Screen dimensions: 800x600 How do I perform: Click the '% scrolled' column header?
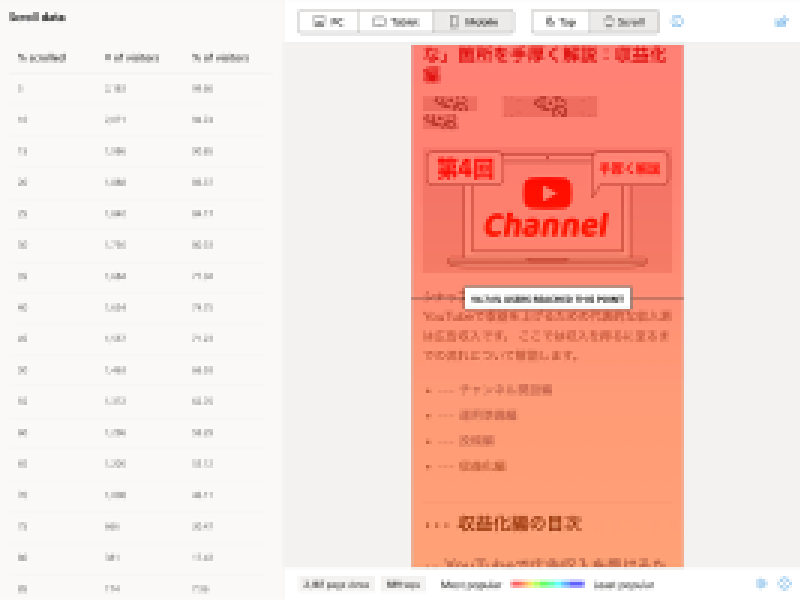coord(42,58)
